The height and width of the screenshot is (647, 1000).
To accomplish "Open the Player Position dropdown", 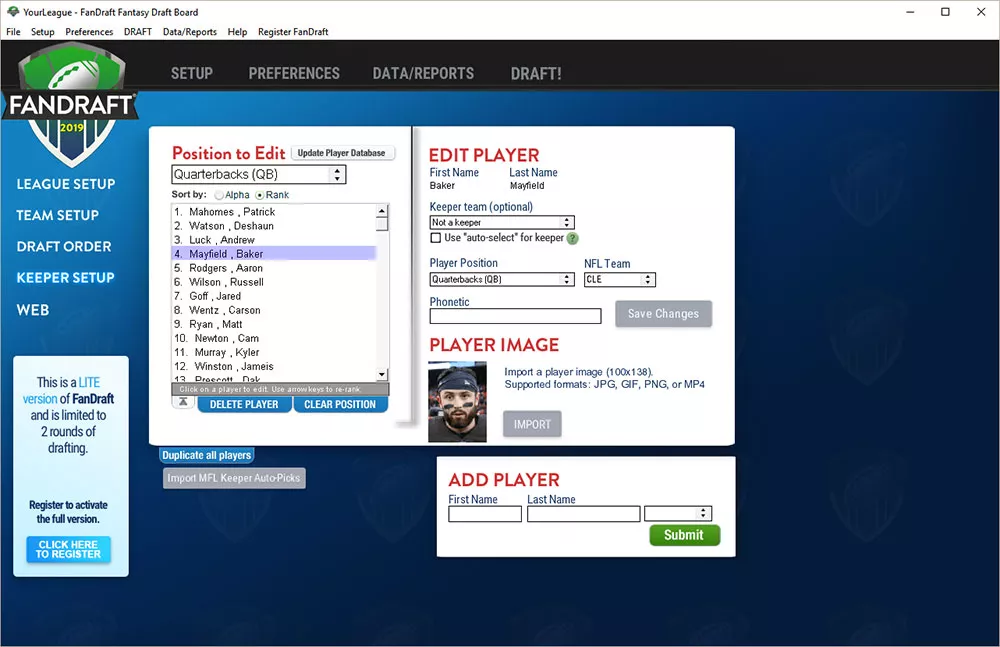I will 502,279.
